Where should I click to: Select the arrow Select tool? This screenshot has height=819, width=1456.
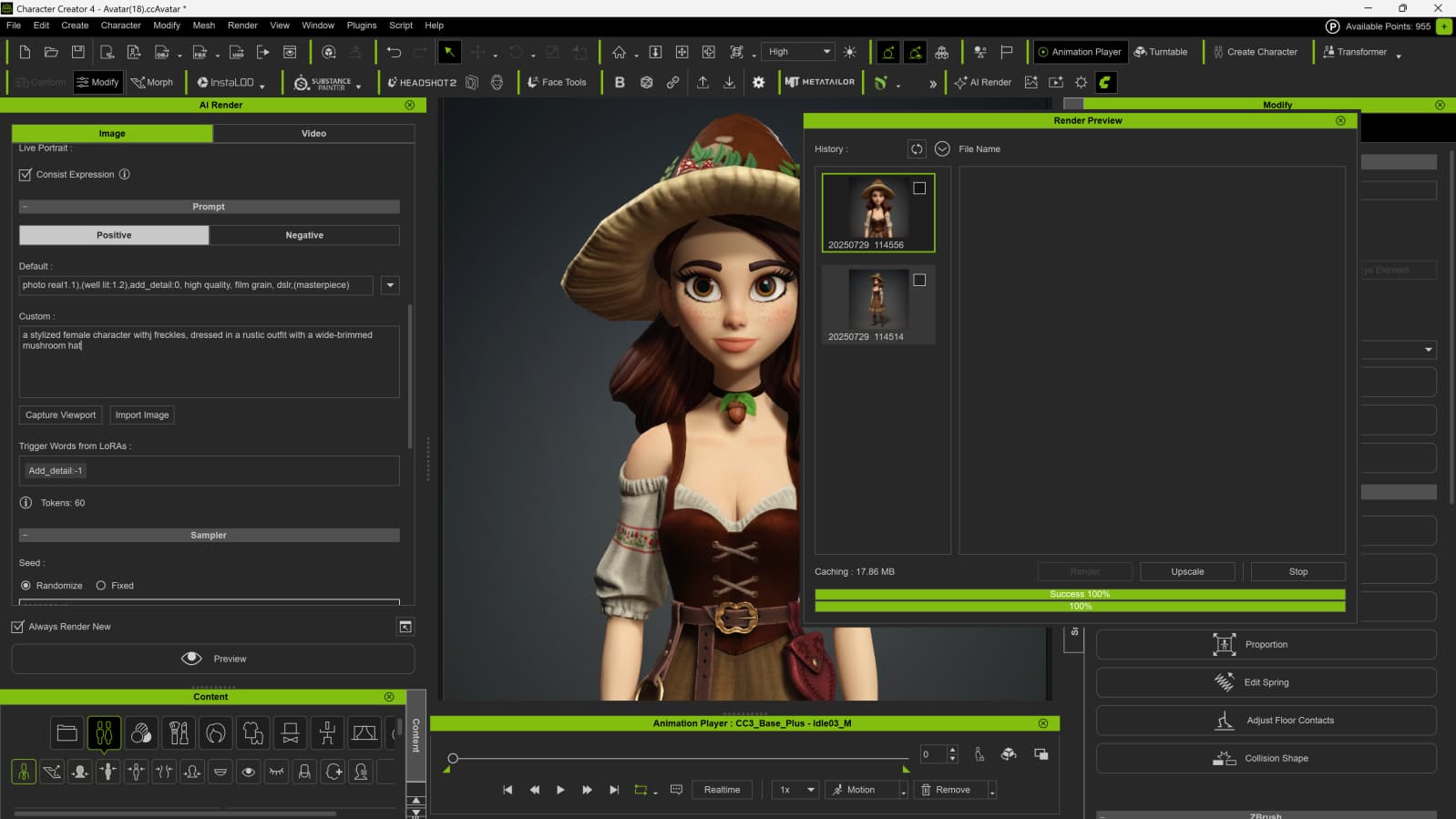tap(449, 52)
